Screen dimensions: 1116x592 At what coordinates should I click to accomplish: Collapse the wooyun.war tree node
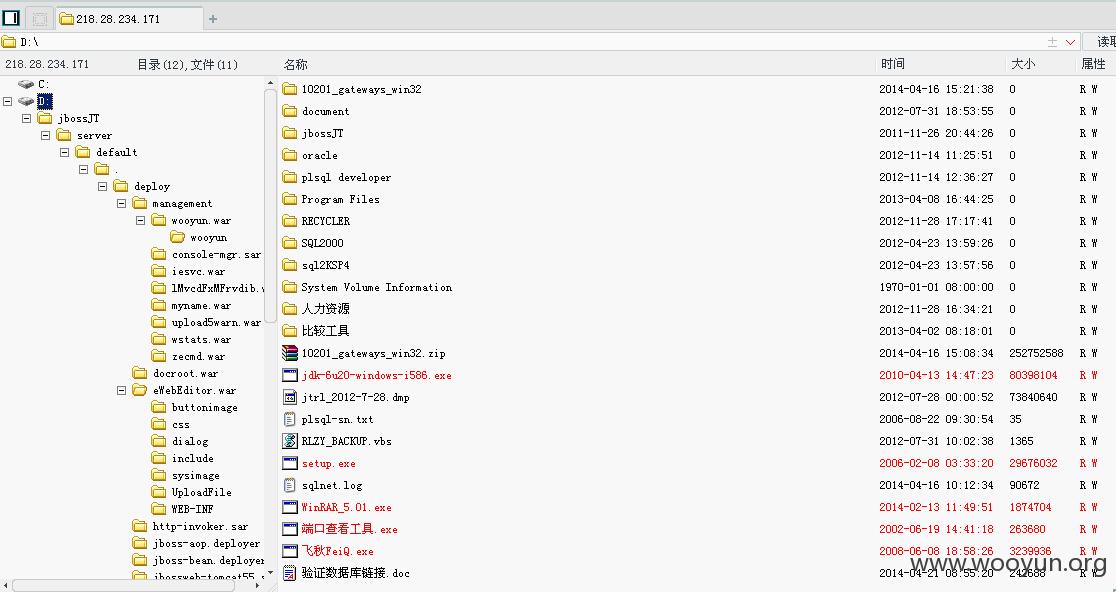pos(141,221)
